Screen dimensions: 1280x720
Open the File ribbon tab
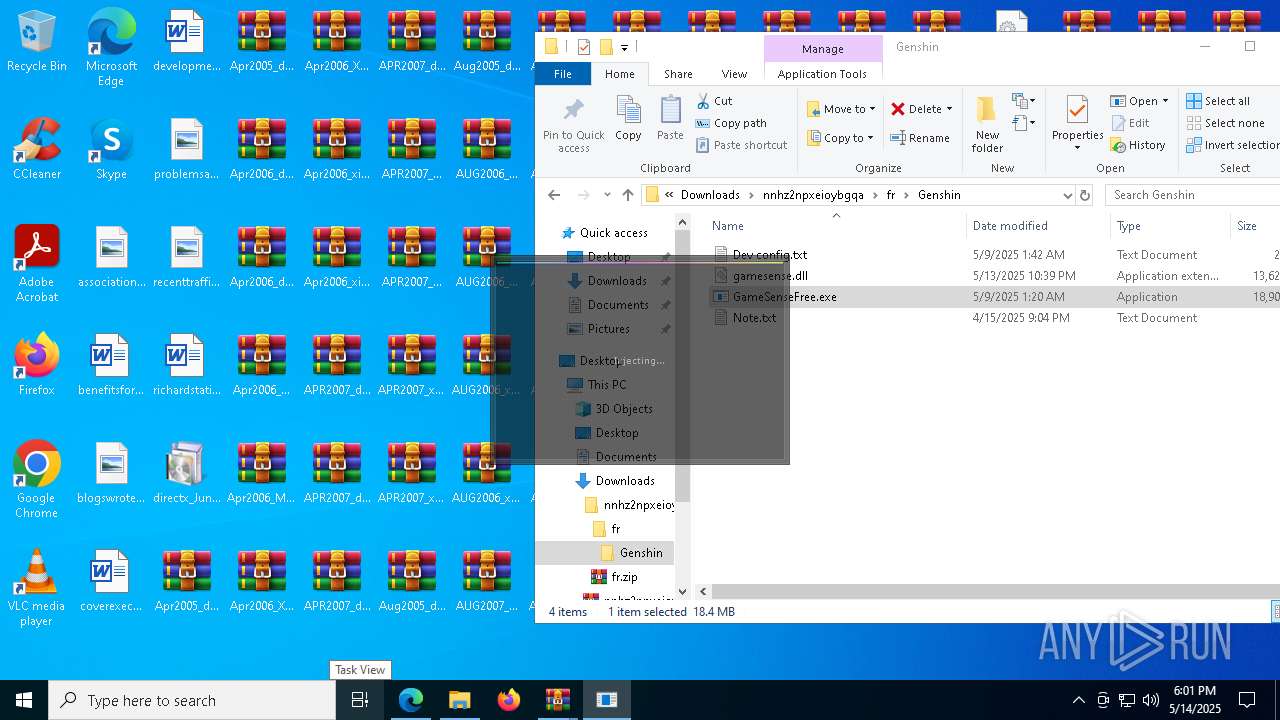pyautogui.click(x=563, y=74)
